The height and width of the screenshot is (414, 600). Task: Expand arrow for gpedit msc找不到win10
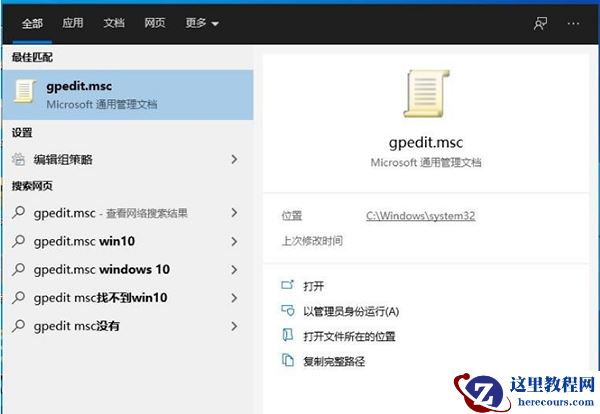tap(234, 298)
